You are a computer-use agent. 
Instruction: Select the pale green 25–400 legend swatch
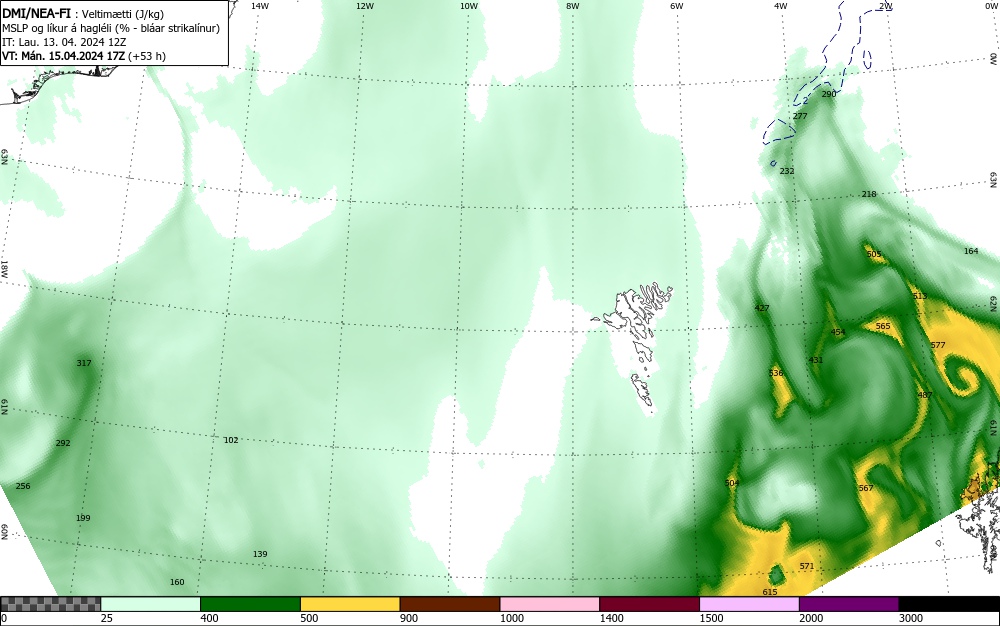coord(151,604)
